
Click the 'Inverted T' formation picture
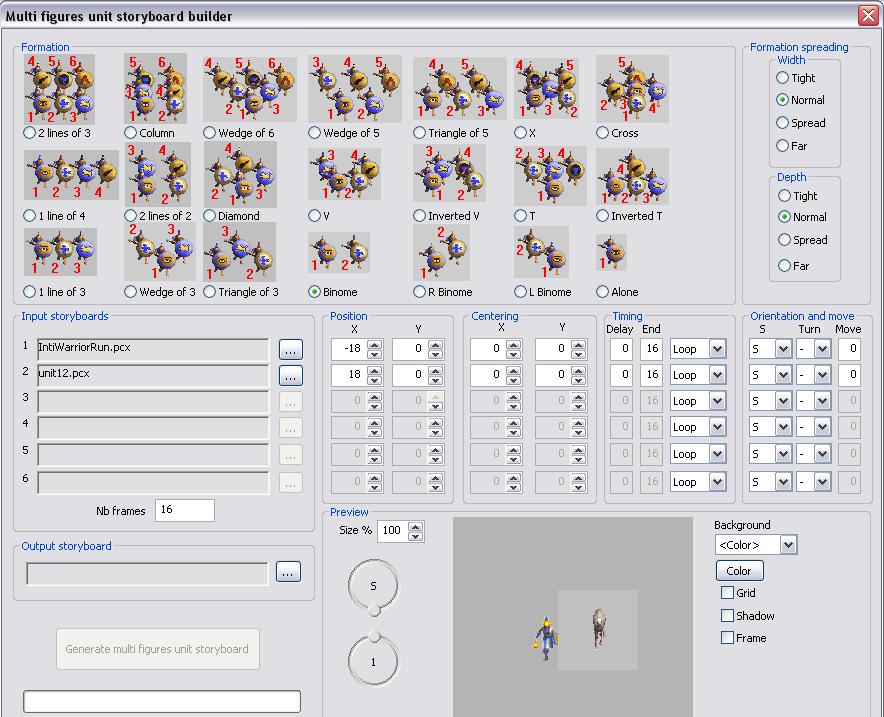click(x=633, y=176)
